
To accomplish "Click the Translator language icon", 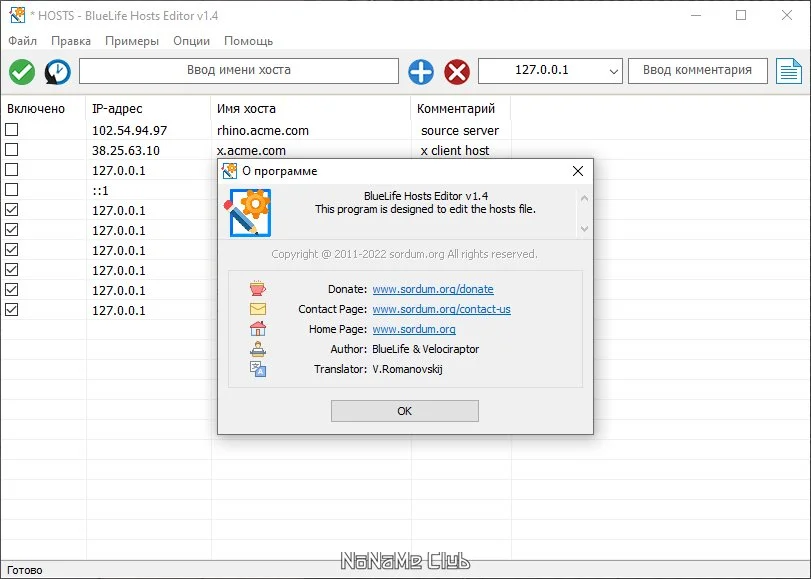I will [x=258, y=369].
